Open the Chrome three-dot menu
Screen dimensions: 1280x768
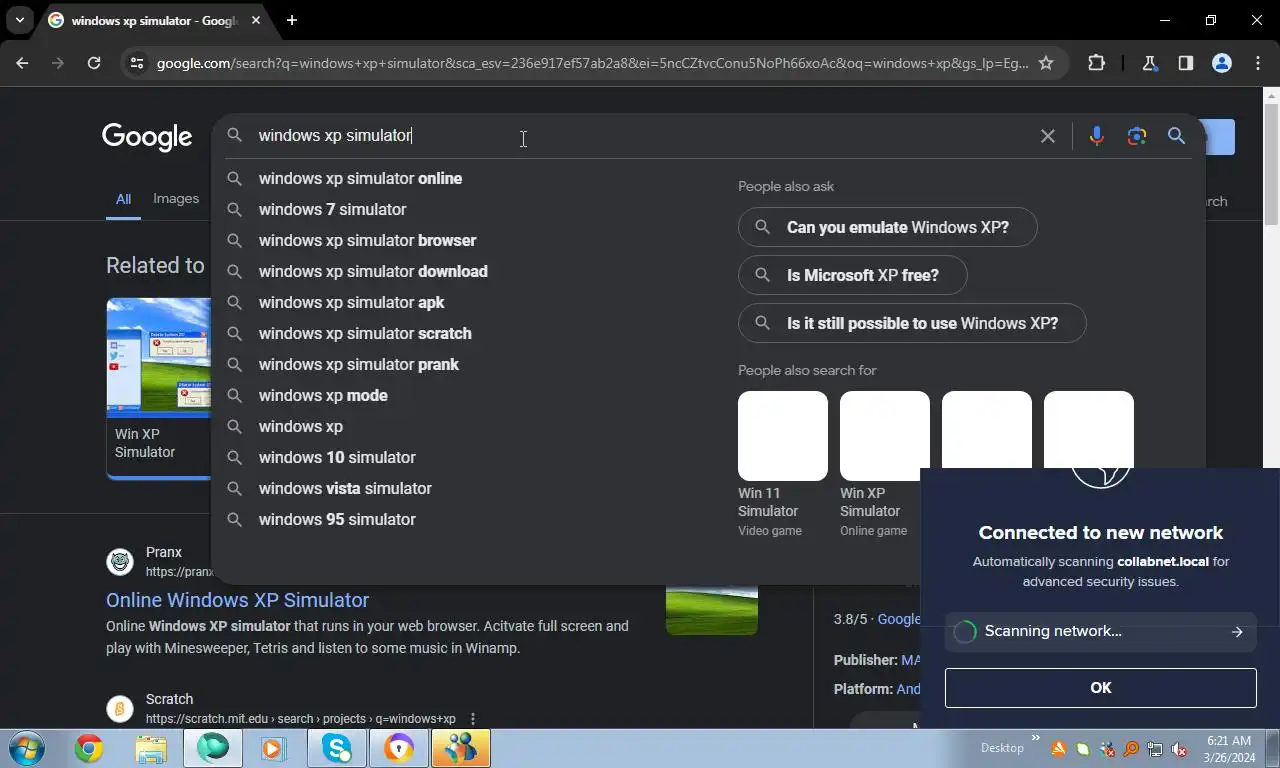click(x=1258, y=63)
